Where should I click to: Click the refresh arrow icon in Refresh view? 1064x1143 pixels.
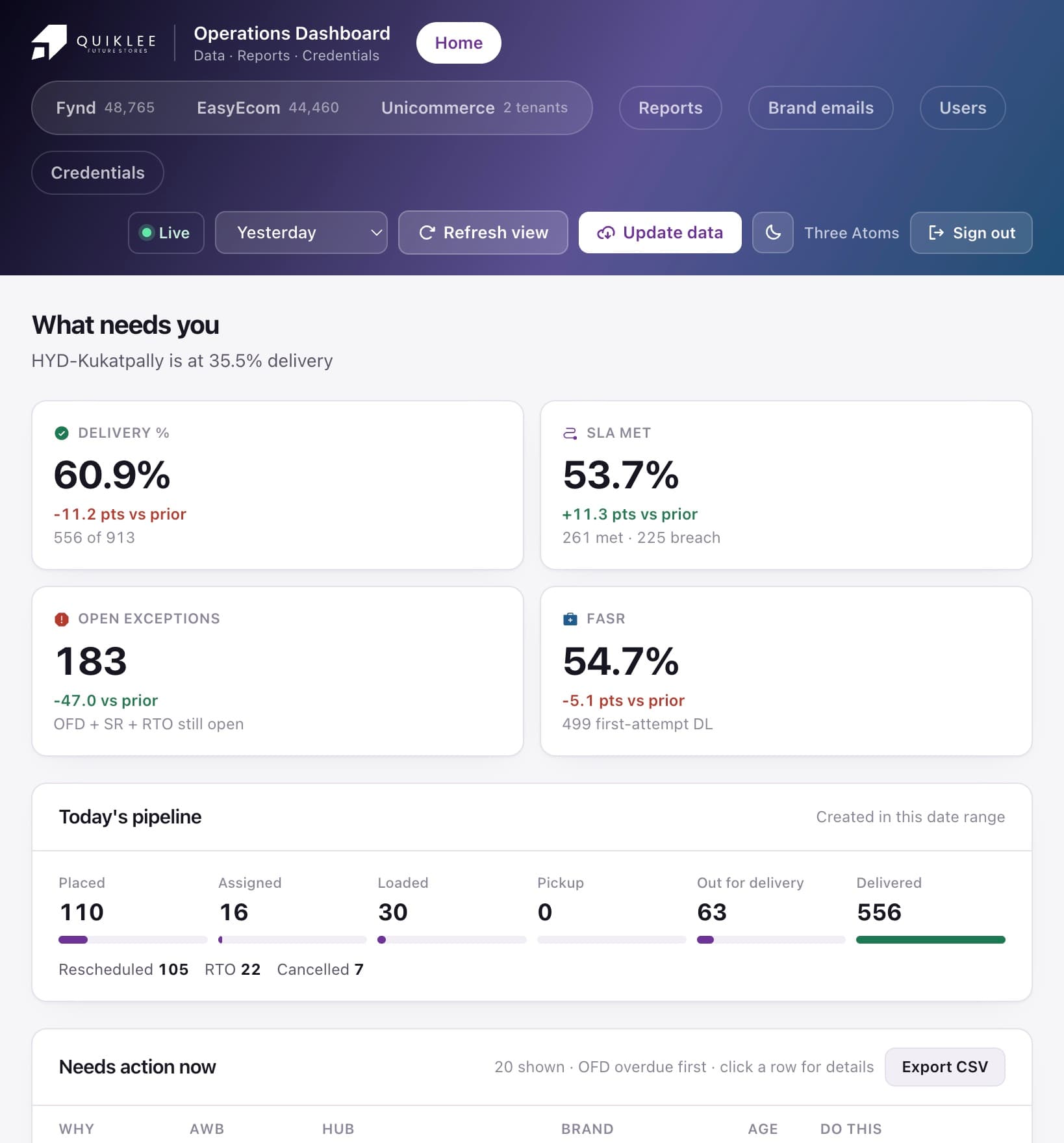click(427, 232)
